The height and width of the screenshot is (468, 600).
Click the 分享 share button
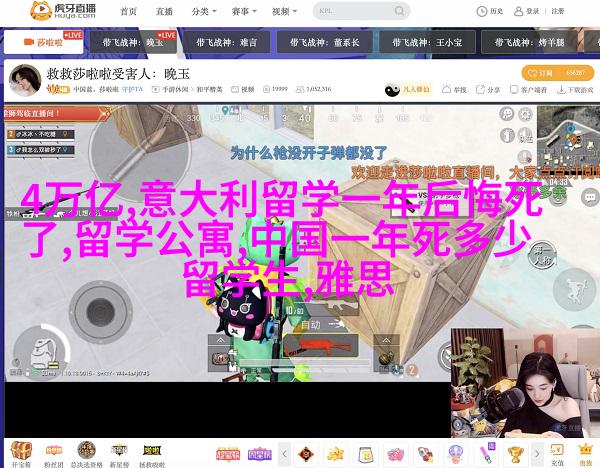[x=488, y=90]
